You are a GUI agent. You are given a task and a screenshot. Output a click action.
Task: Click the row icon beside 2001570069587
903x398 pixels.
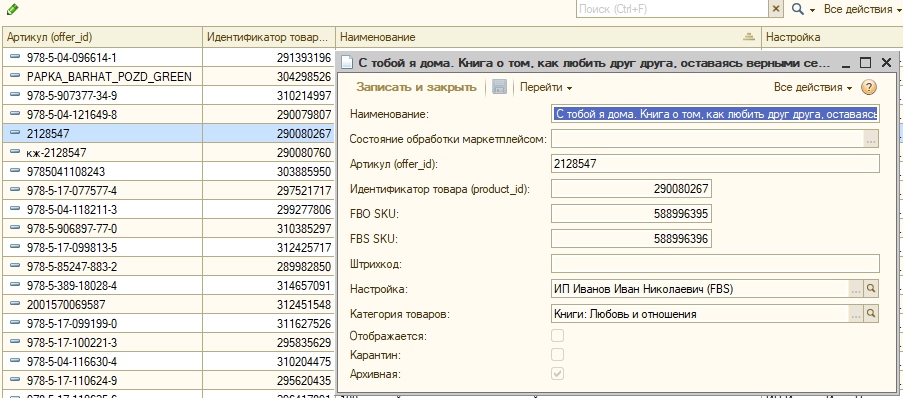coord(16,304)
